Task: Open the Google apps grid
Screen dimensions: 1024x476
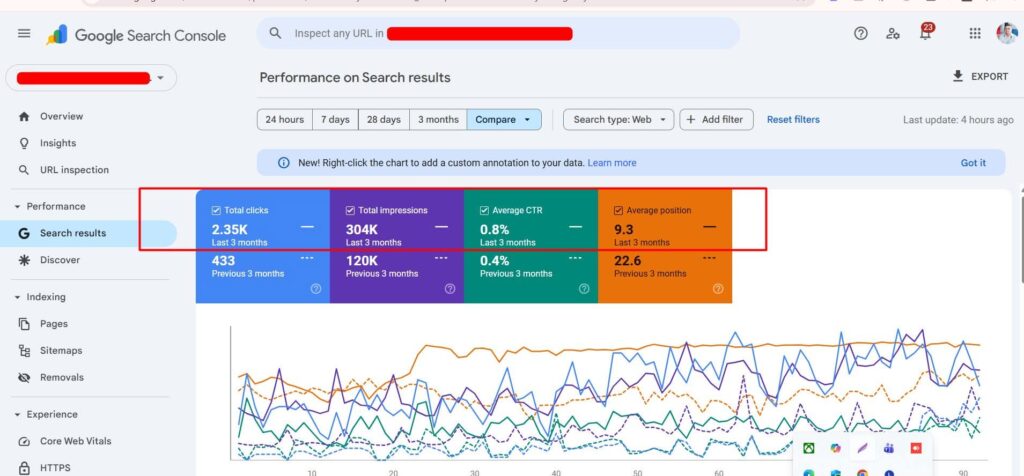Action: click(975, 34)
